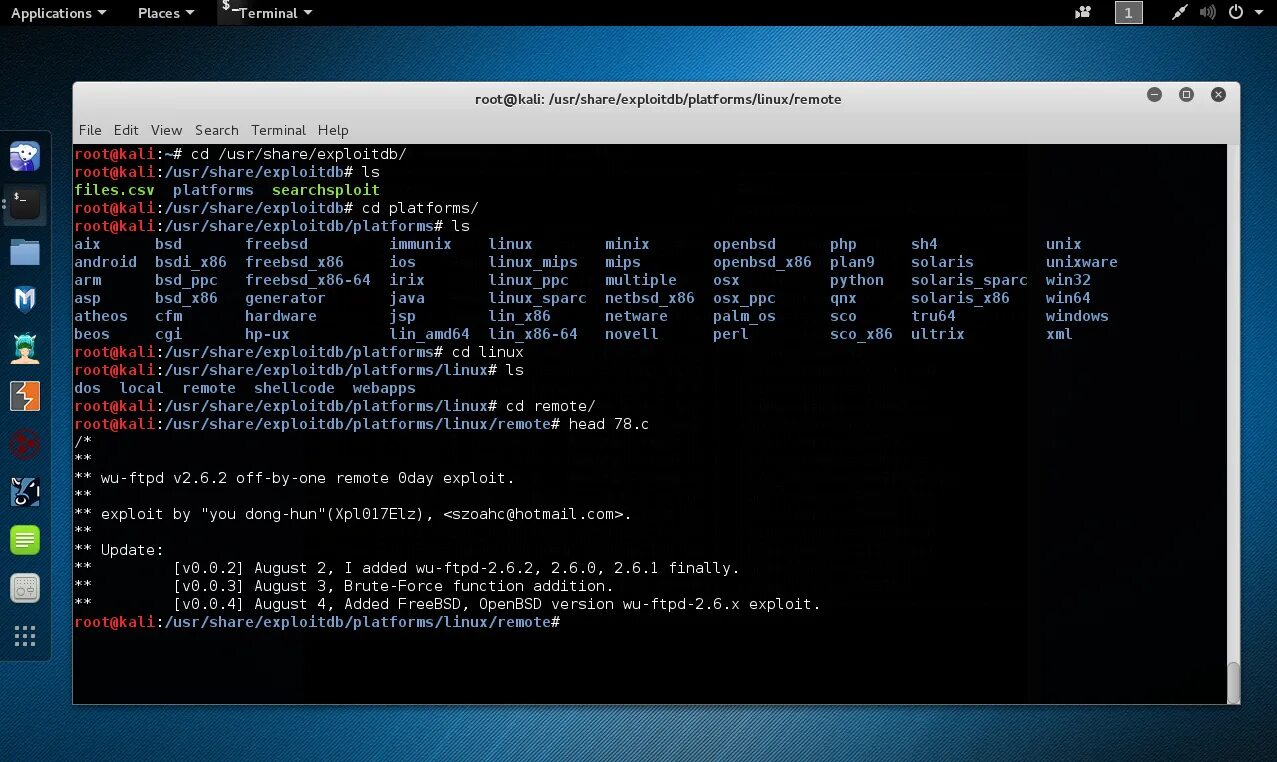Viewport: 1277px width, 762px height.
Task: Click the volume speaker icon
Action: [1207, 13]
